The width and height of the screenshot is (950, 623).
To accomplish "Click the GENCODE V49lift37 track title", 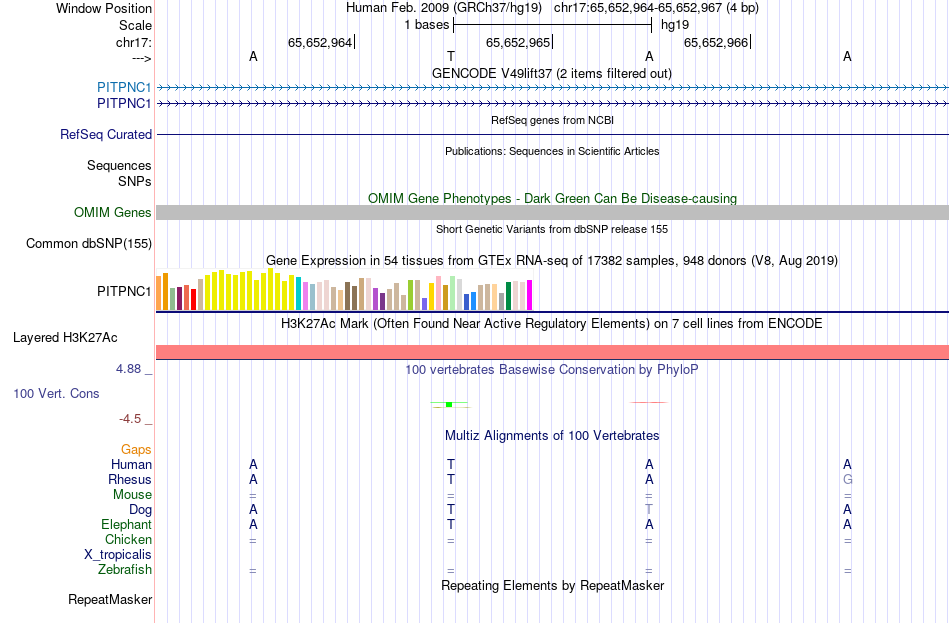I will pyautogui.click(x=552, y=73).
